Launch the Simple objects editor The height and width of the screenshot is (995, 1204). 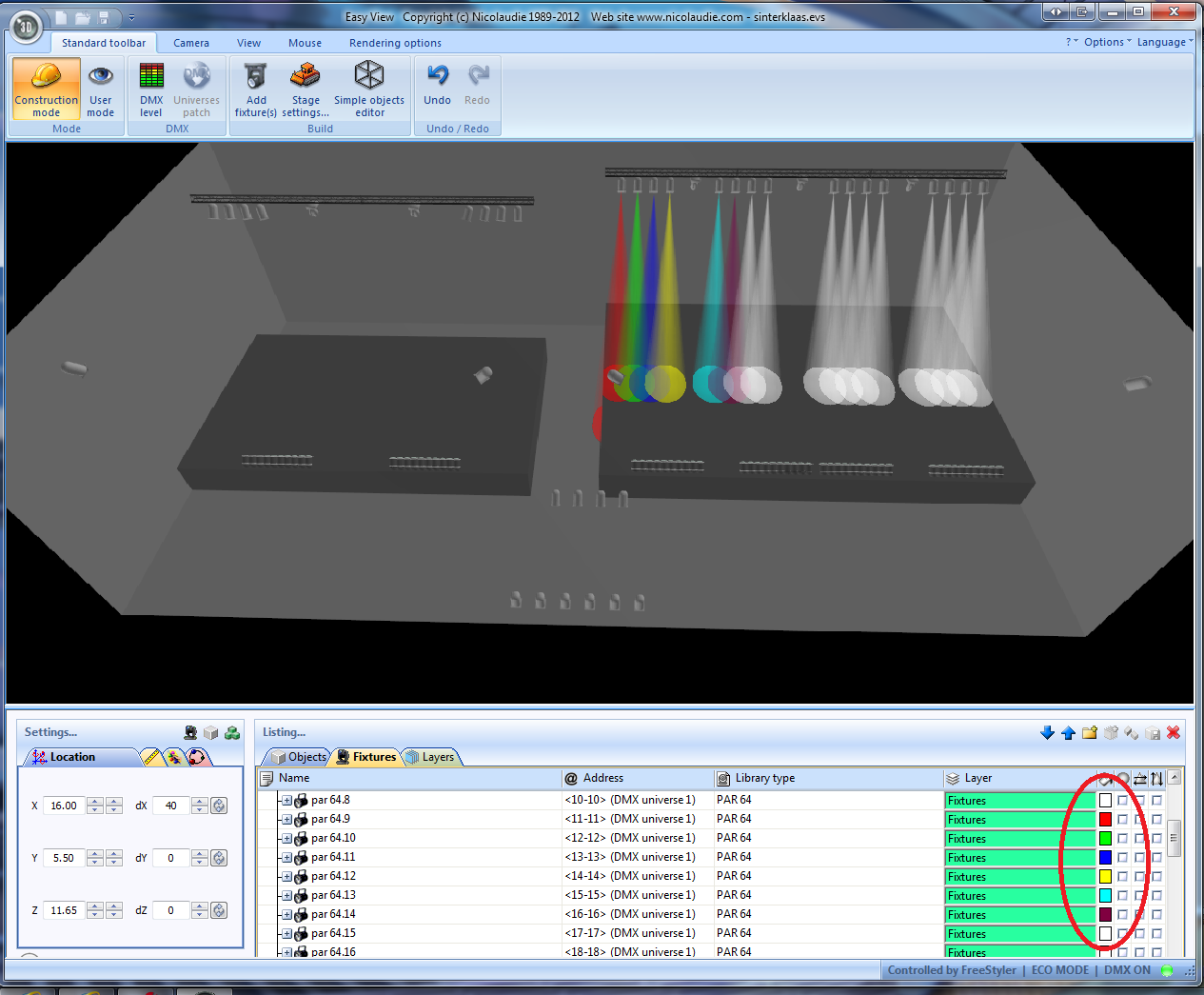point(369,89)
